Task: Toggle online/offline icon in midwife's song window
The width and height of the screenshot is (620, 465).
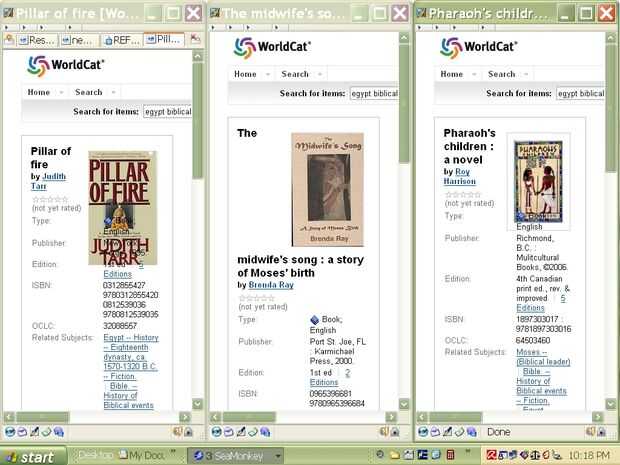Action: click(x=384, y=431)
